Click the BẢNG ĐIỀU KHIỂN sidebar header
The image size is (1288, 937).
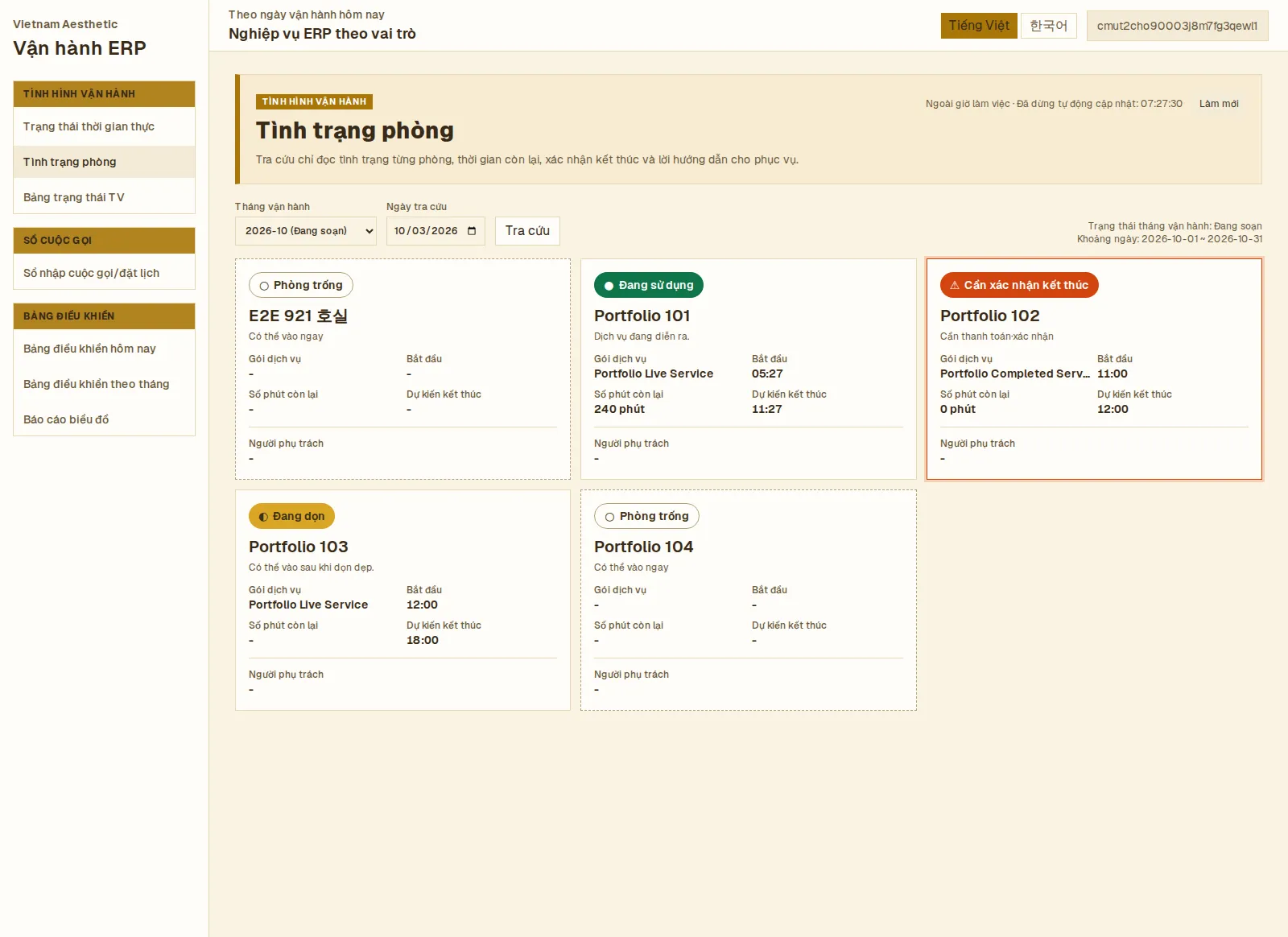point(104,316)
